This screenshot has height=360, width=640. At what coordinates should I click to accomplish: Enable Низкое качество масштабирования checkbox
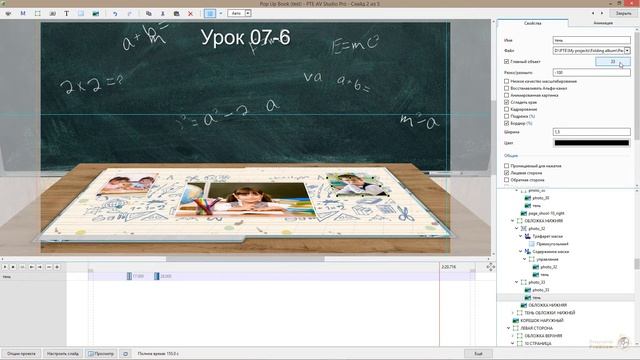tap(507, 81)
